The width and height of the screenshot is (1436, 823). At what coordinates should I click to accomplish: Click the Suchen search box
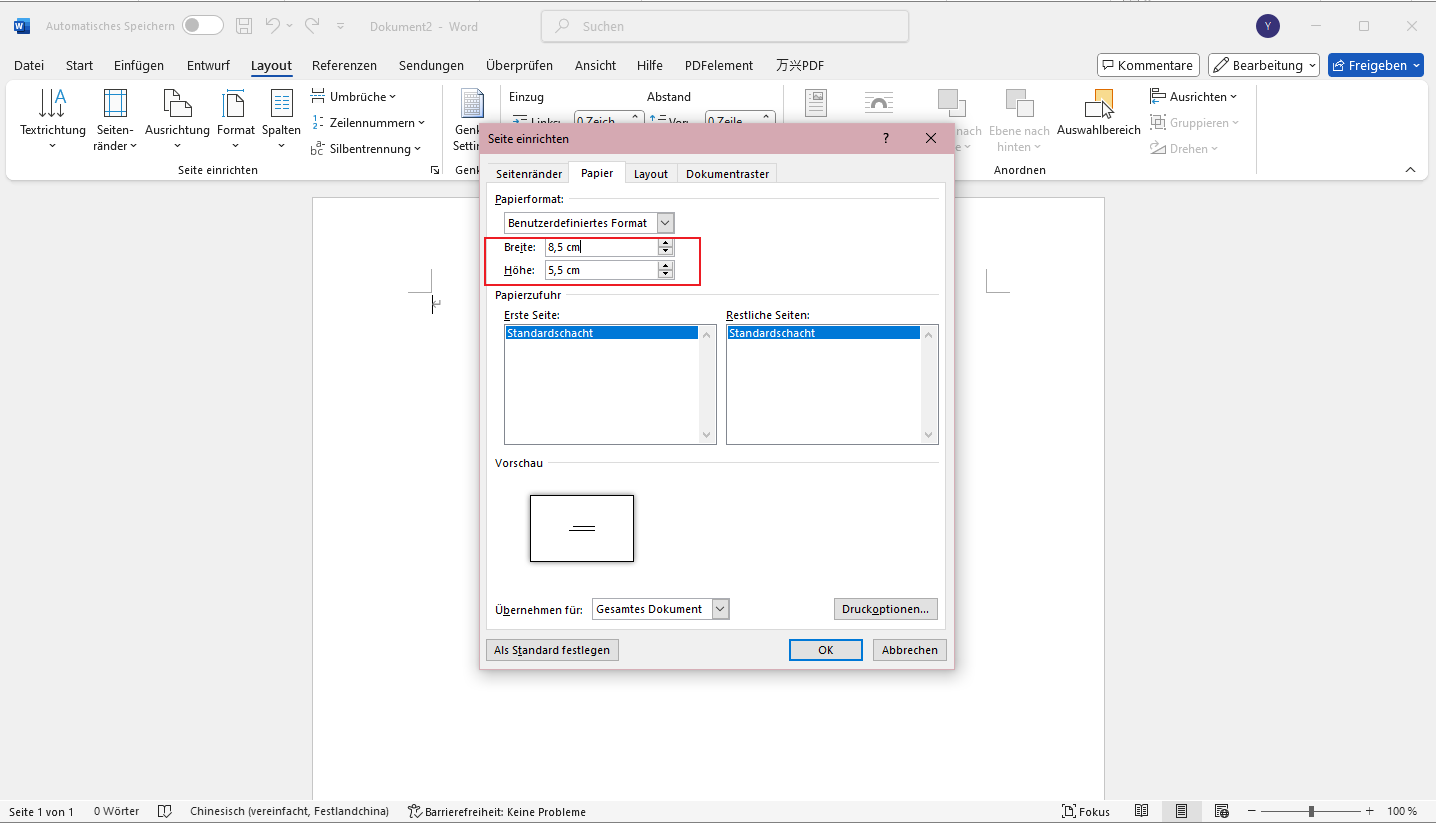pos(725,27)
